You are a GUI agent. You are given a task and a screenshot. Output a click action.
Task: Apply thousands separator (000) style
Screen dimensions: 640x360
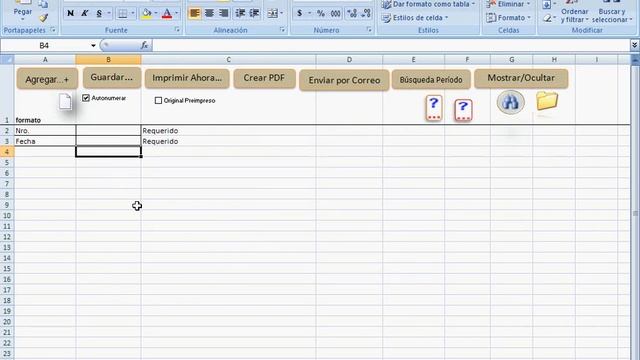point(336,13)
